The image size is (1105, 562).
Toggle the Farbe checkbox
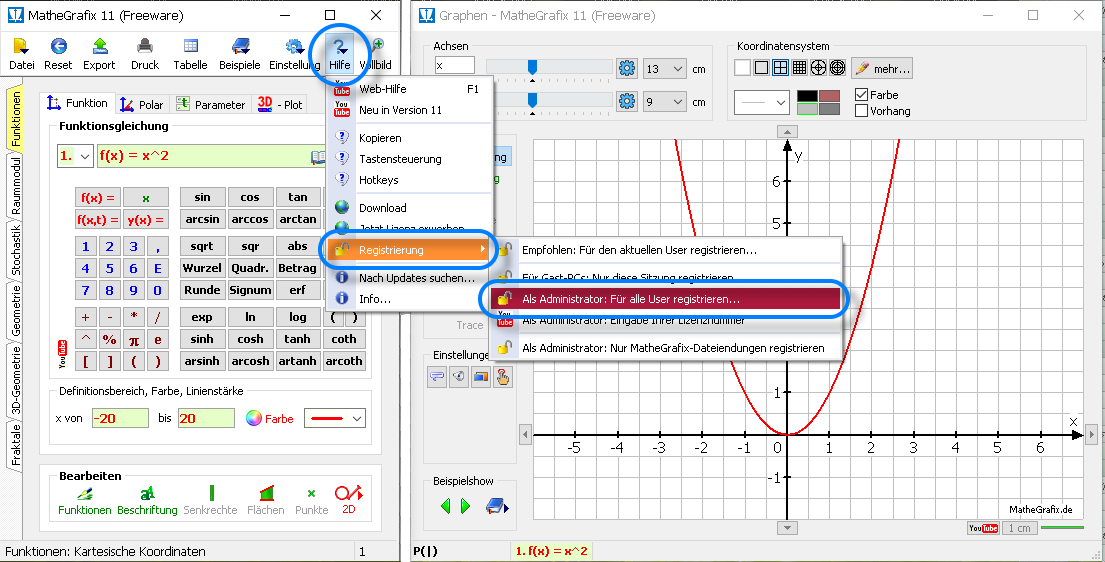point(860,94)
